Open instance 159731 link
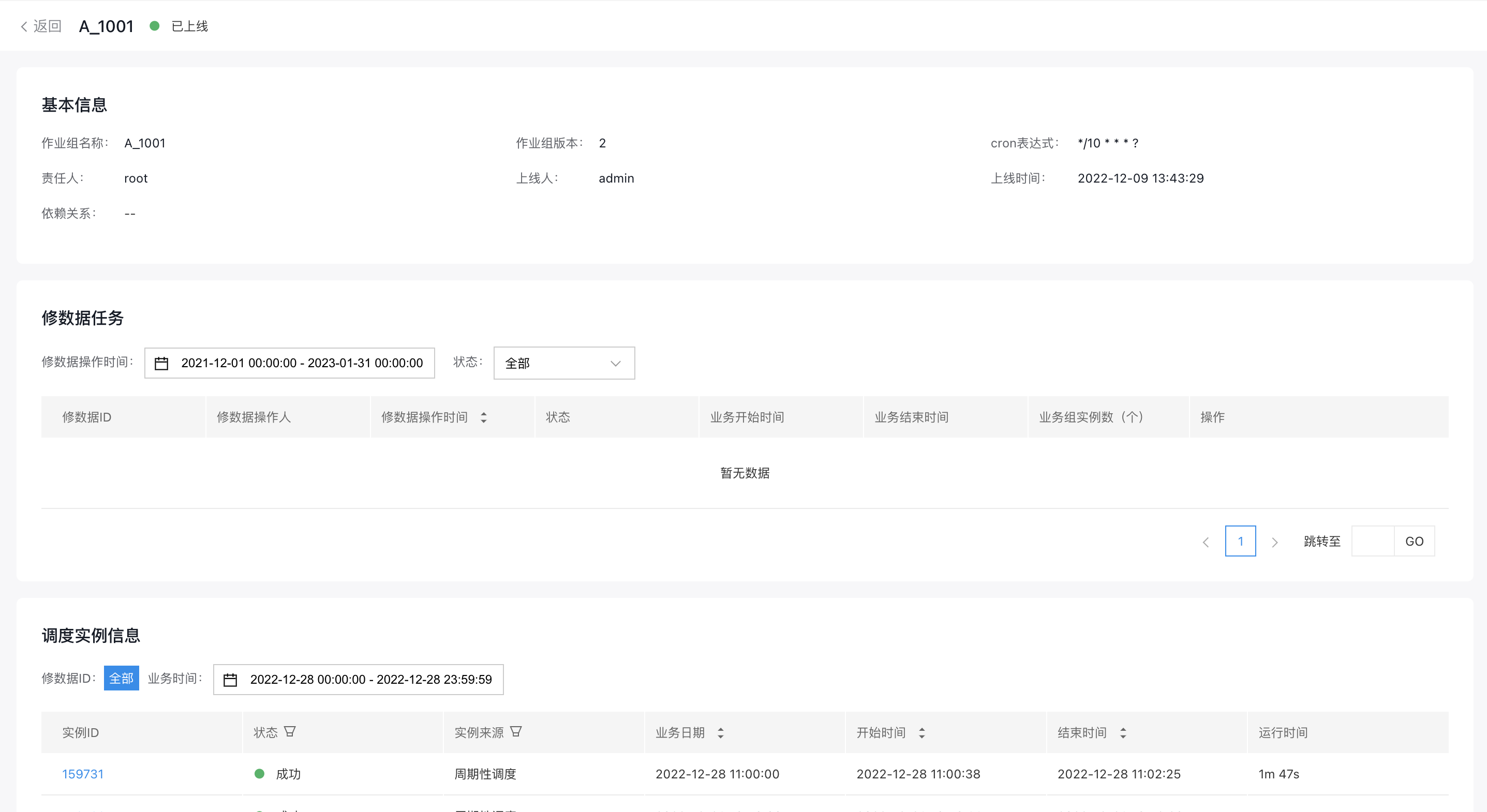 (83, 774)
